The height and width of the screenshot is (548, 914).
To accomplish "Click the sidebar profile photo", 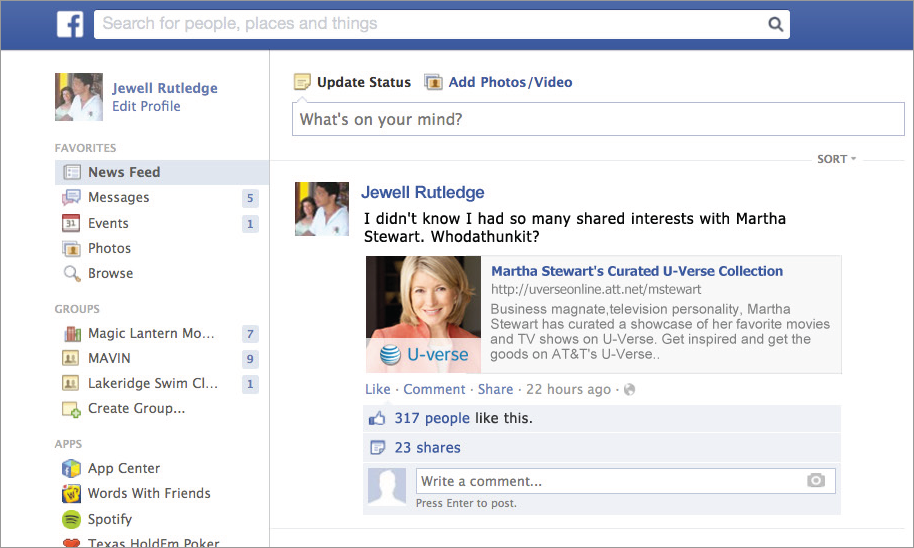I will click(79, 97).
